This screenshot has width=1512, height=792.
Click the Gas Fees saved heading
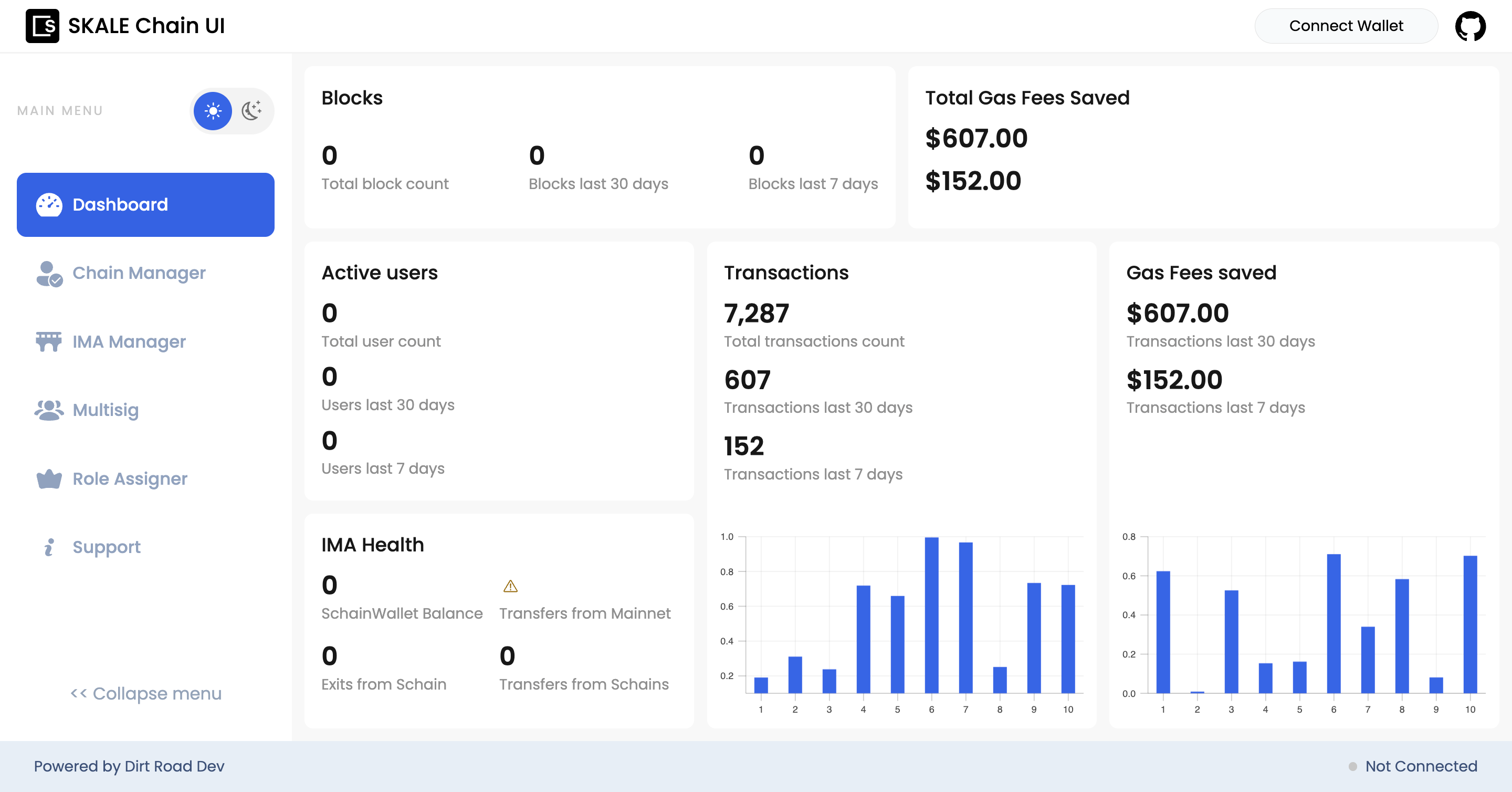pyautogui.click(x=1201, y=273)
